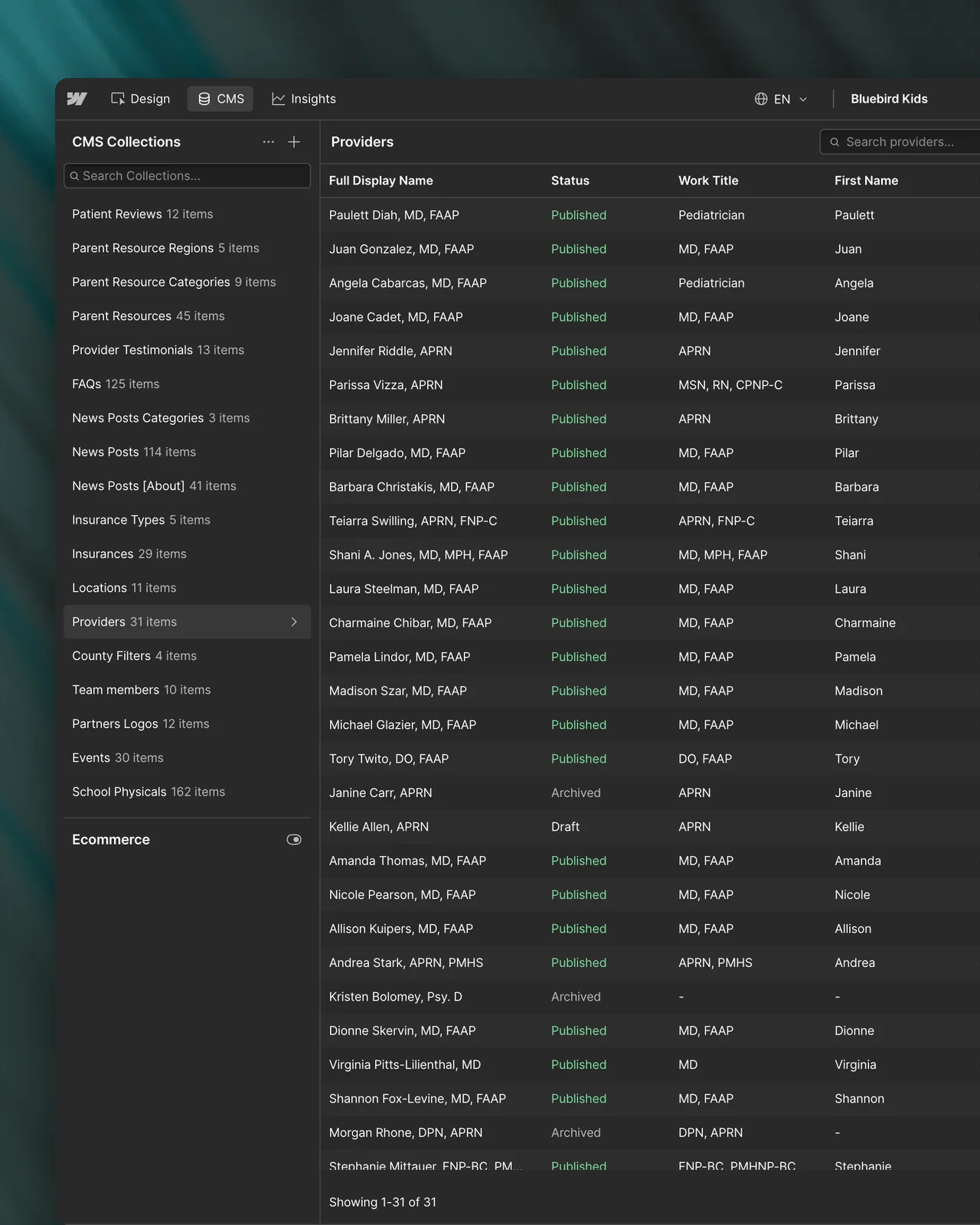The width and height of the screenshot is (980, 1225).
Task: Open the Parent Resource Regions collection
Action: pos(187,248)
